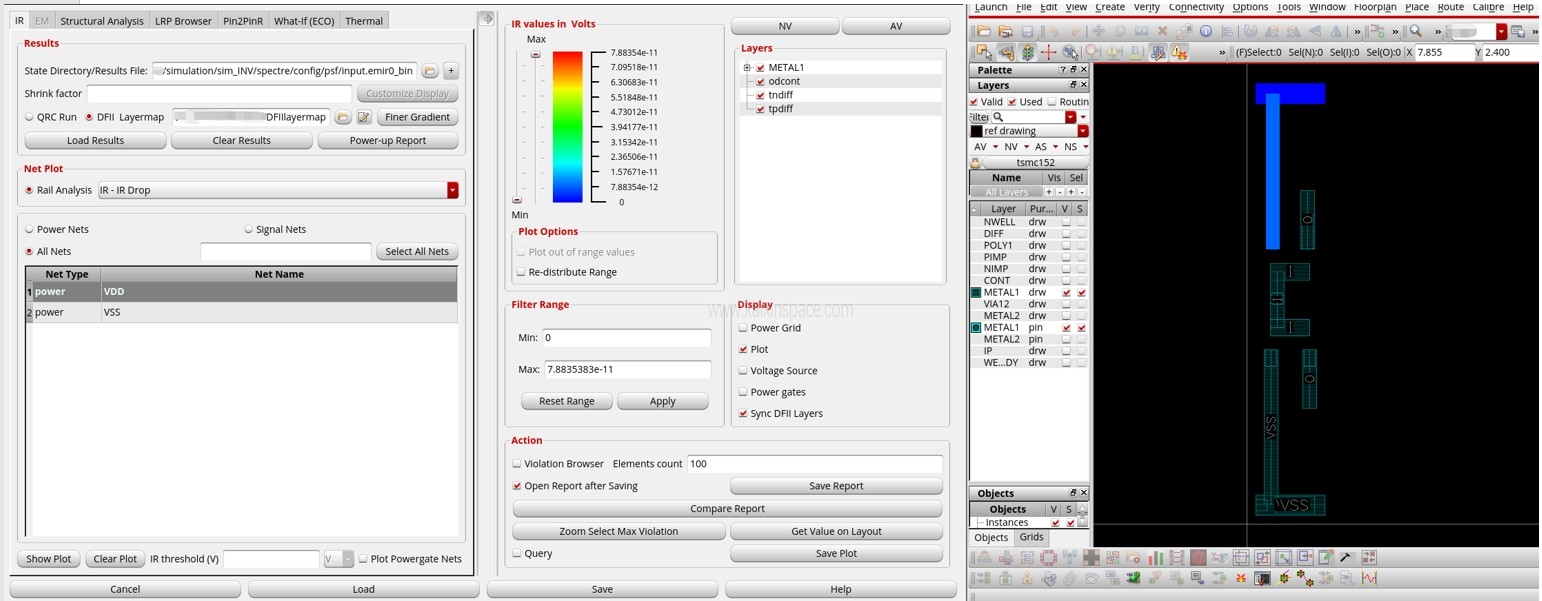
Task: Expand the METAL1 layer tree node
Action: tap(747, 68)
